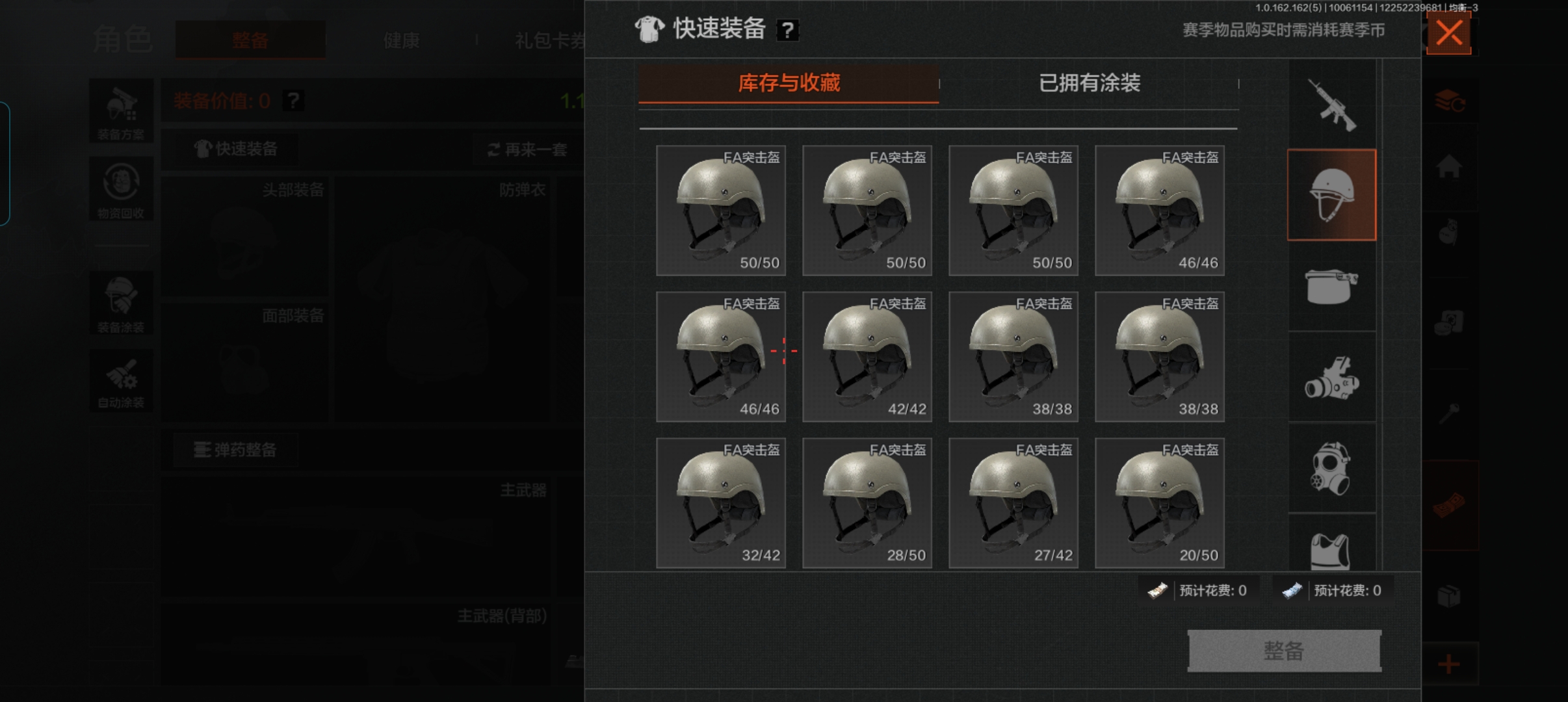Select the helmet category icon
This screenshot has height=702, width=1568.
point(1331,195)
